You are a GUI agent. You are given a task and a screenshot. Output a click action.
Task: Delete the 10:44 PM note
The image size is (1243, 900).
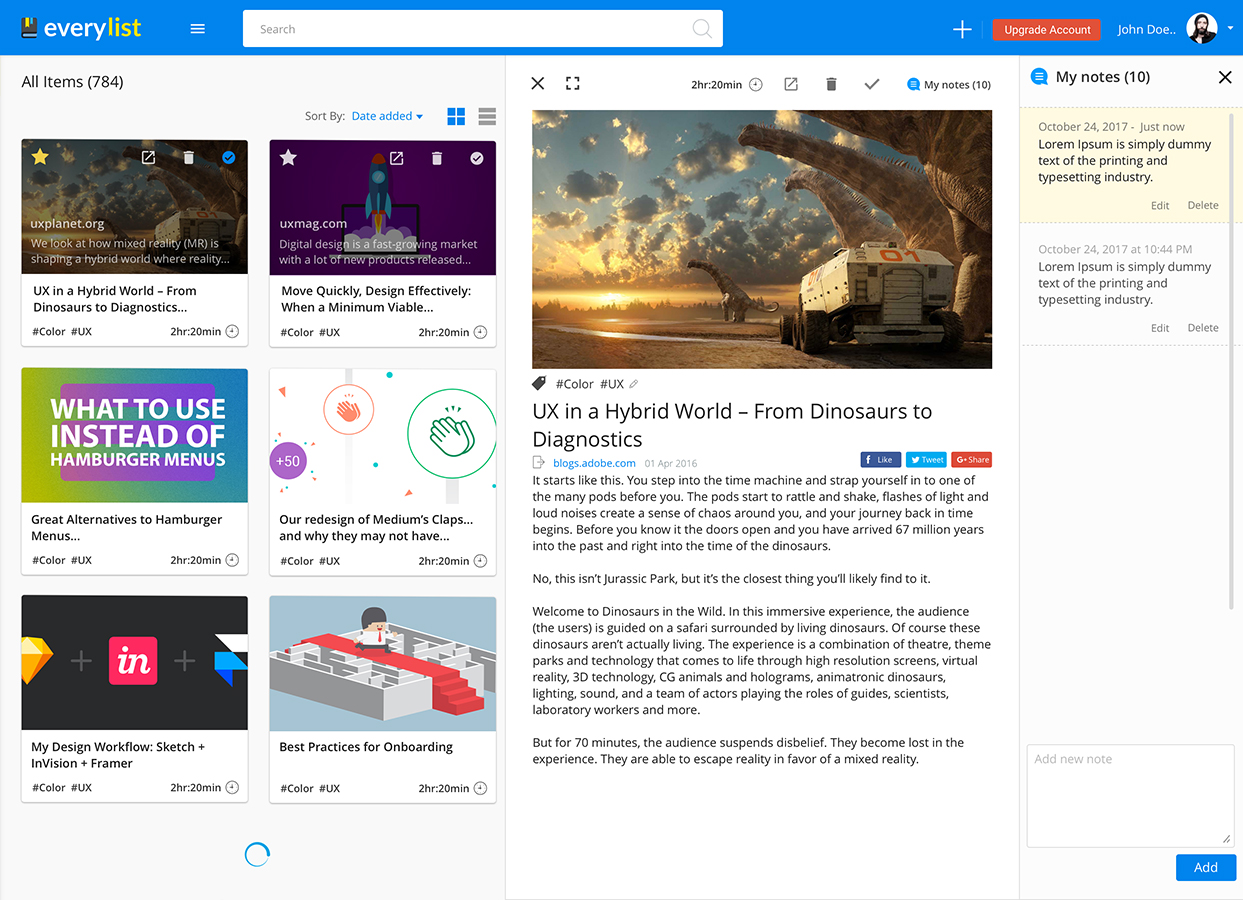[1203, 328]
